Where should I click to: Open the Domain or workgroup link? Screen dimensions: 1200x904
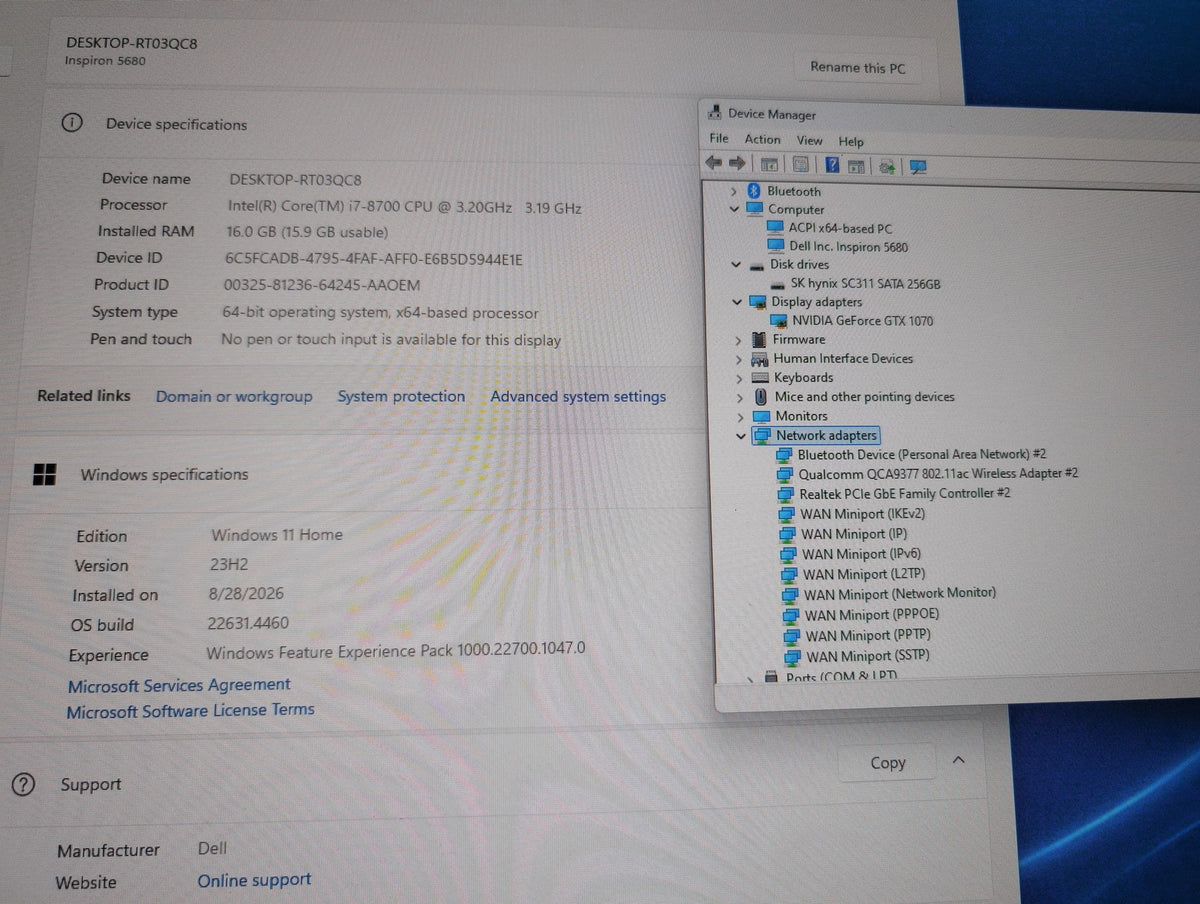tap(234, 396)
